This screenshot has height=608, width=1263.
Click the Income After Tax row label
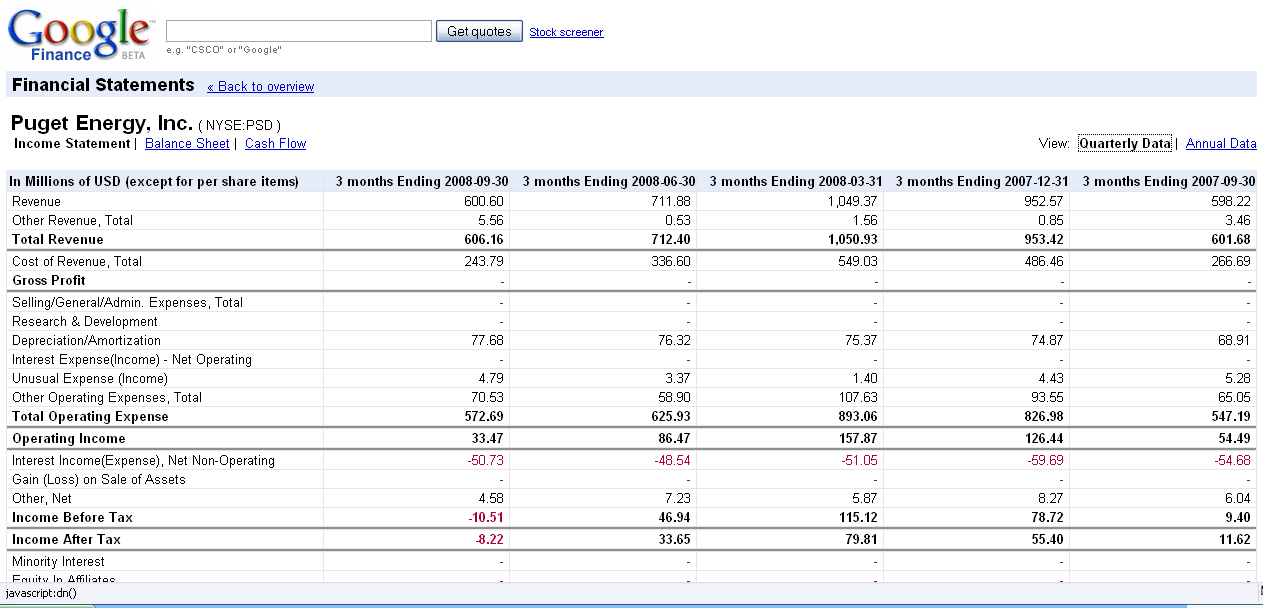pos(66,539)
